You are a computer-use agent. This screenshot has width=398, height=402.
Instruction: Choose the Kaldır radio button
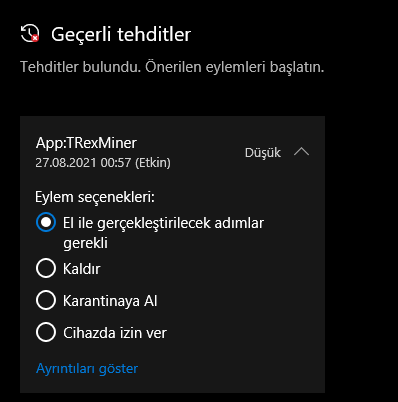[46, 268]
